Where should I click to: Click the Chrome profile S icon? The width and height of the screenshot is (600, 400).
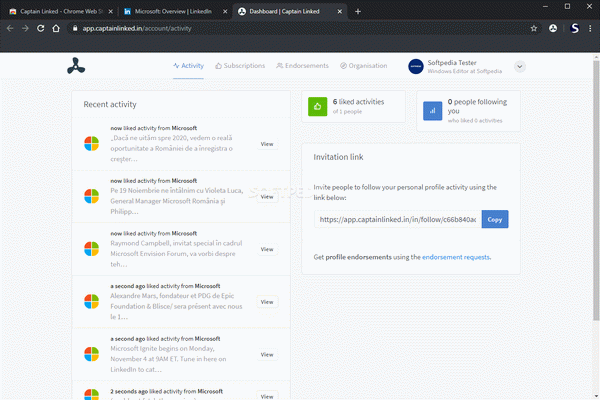[x=574, y=28]
